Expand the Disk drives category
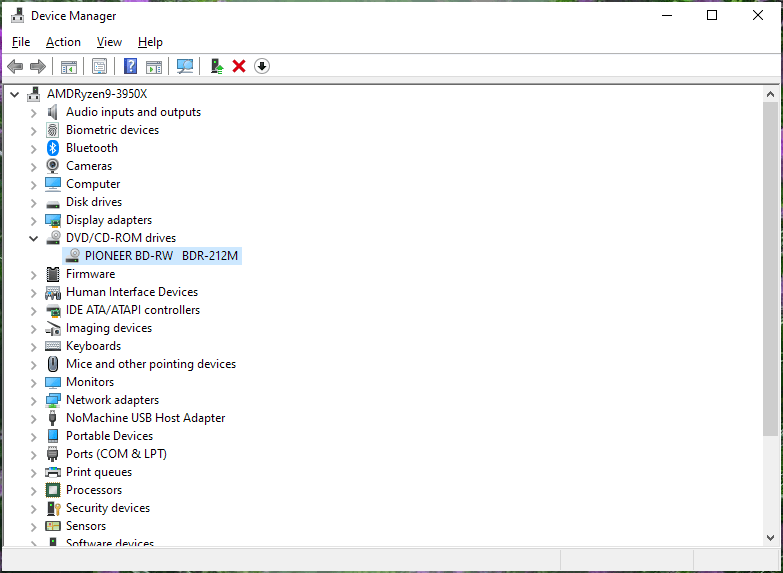This screenshot has height=573, width=783. click(x=33, y=202)
